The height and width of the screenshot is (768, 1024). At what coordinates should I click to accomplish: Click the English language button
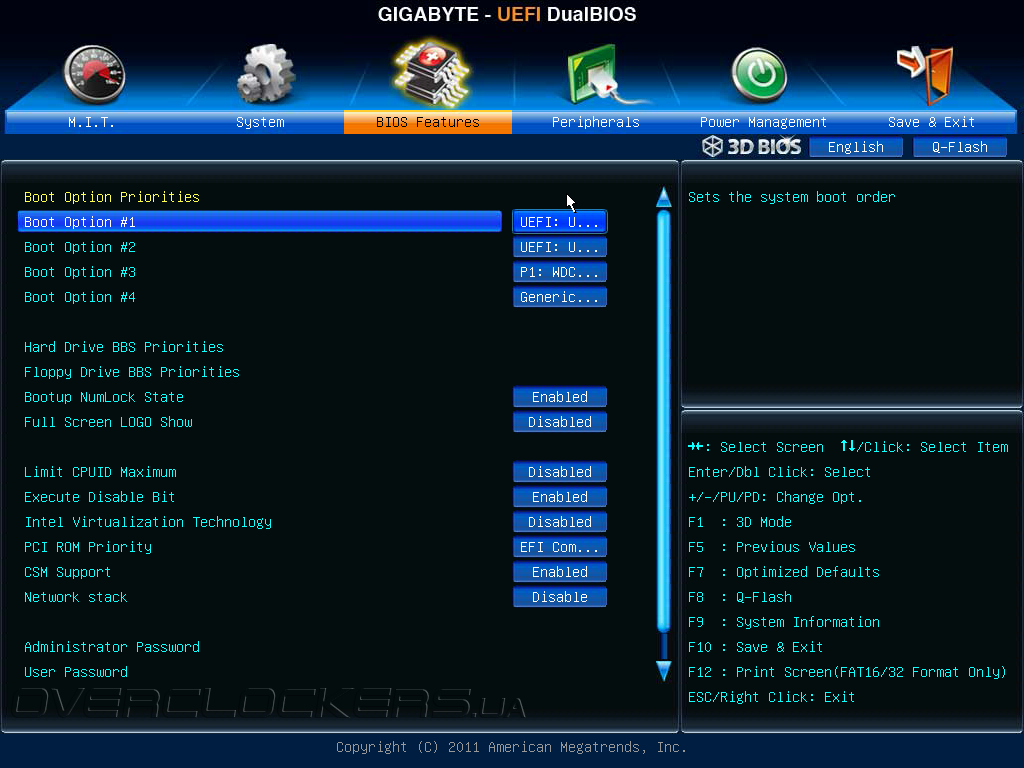(856, 147)
